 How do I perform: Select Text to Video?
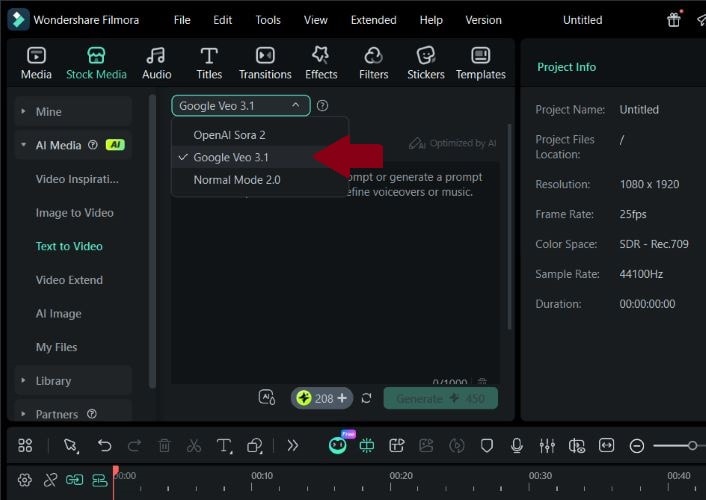tap(69, 246)
